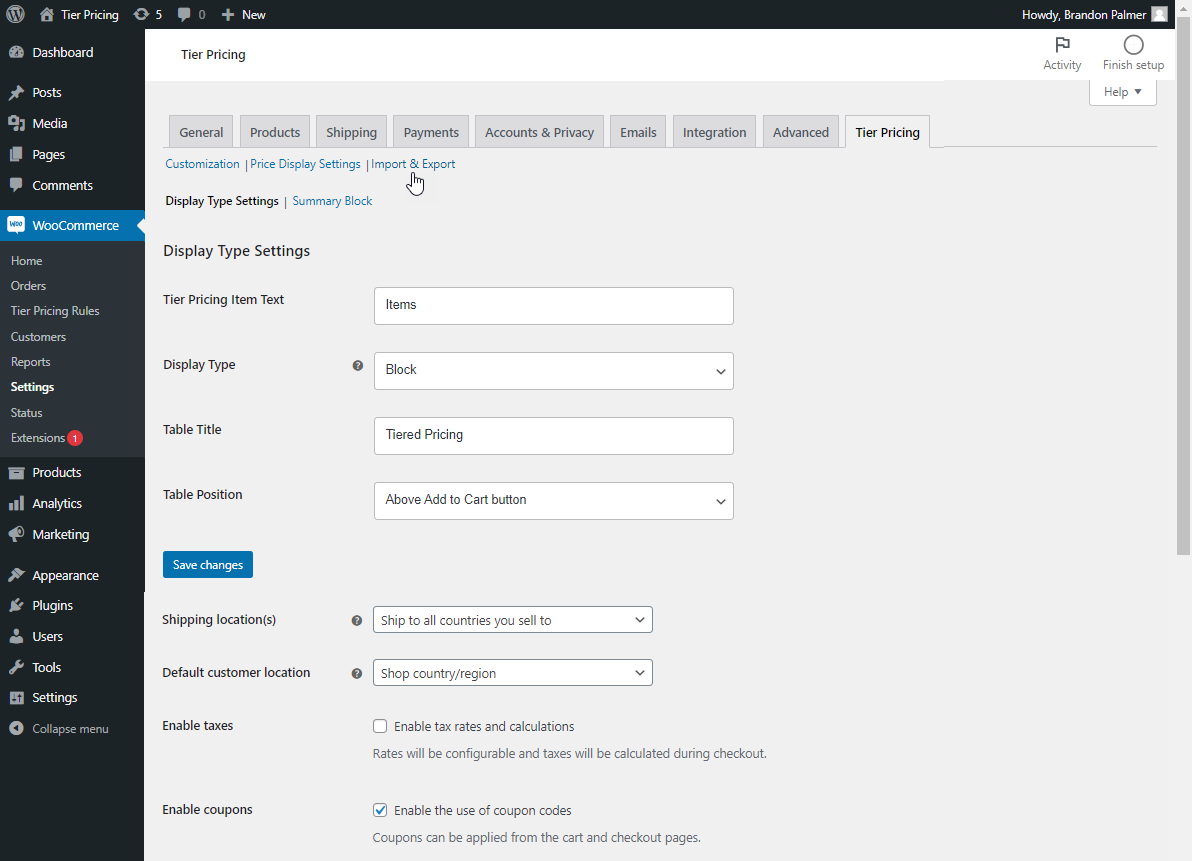Click the Display Type help tooltip icon
The image size is (1192, 861).
click(x=357, y=366)
